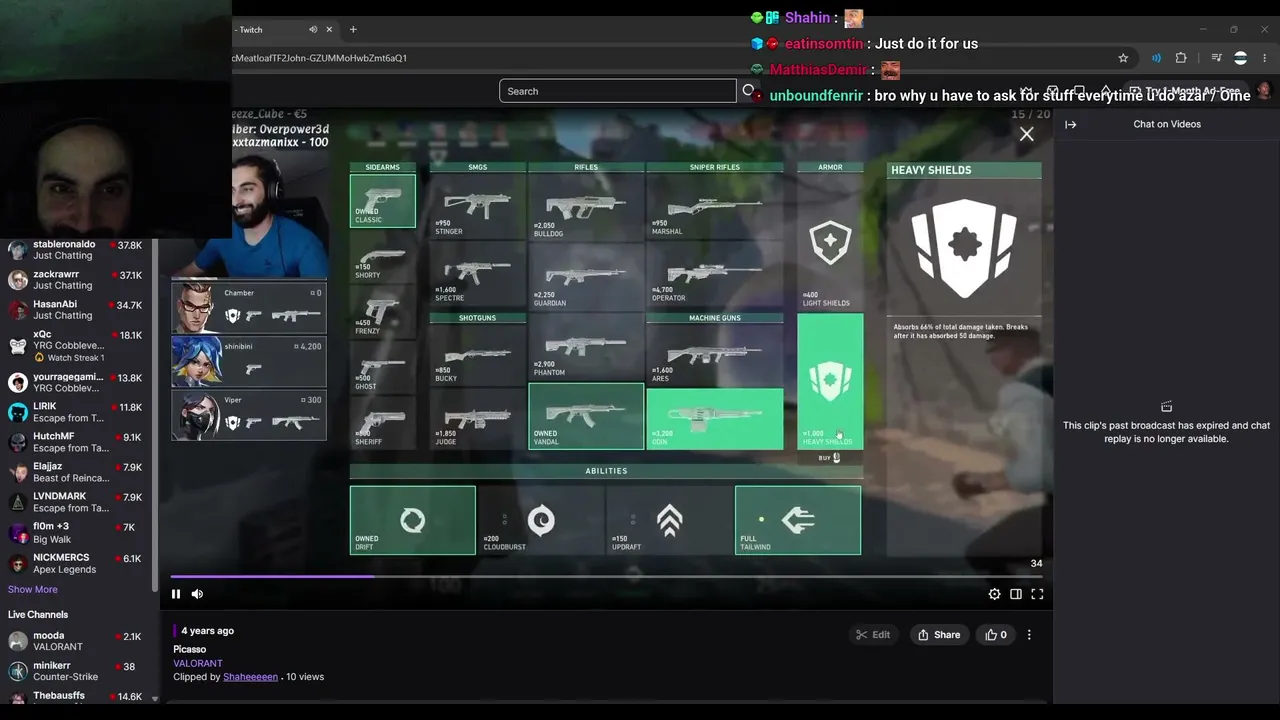Seek on the clip progress bar

pos(608,576)
